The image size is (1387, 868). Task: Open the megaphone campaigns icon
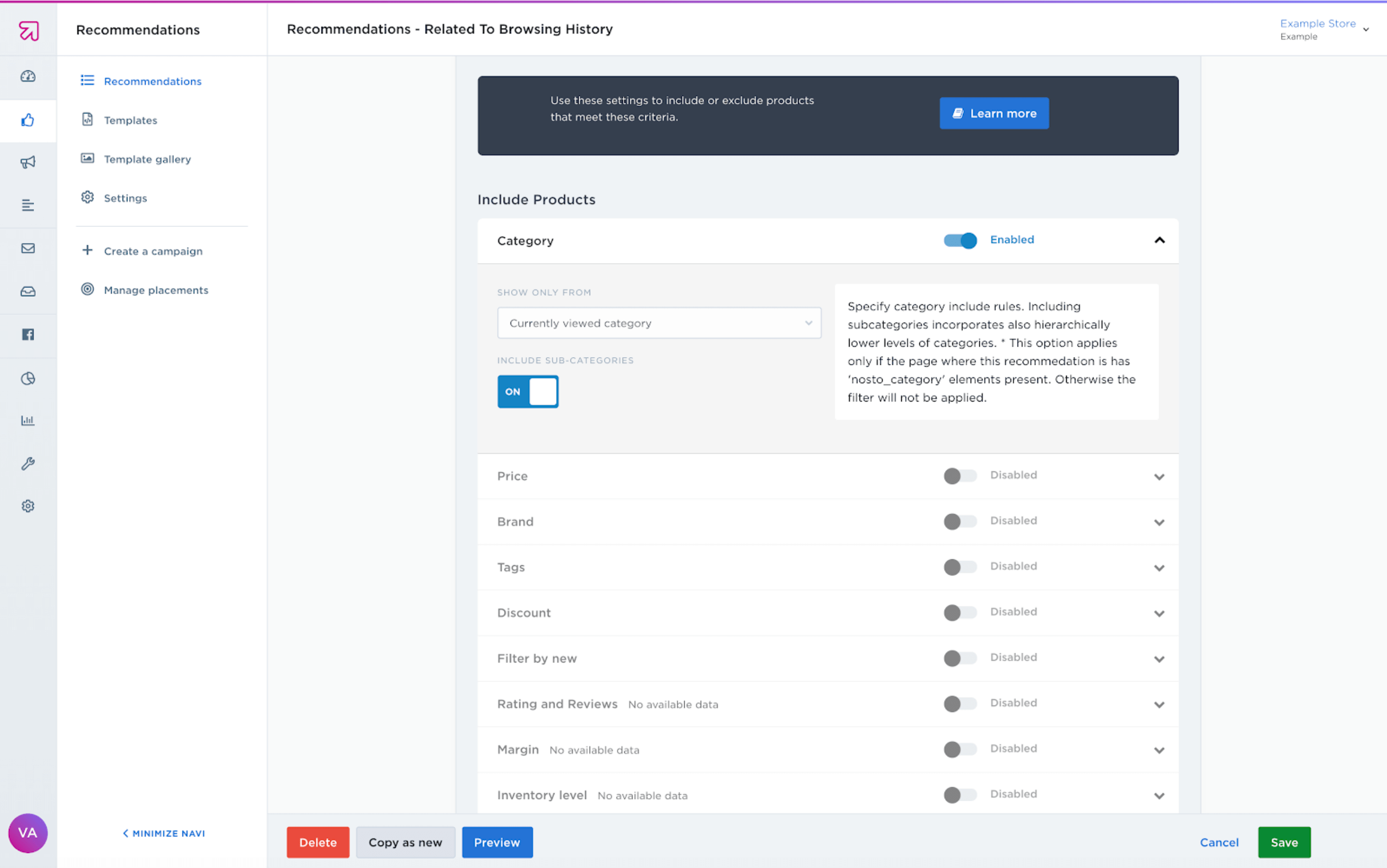(28, 163)
